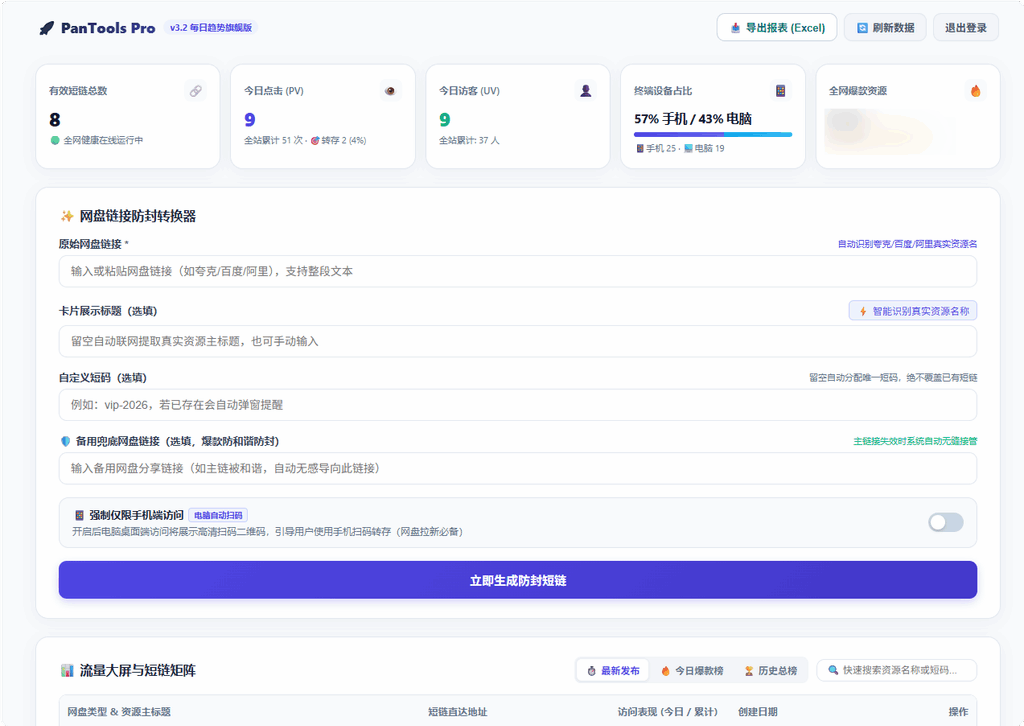Image resolution: width=1024 pixels, height=726 pixels.
Task: Click 全站累计 51 次 stat text
Action: click(x=273, y=140)
